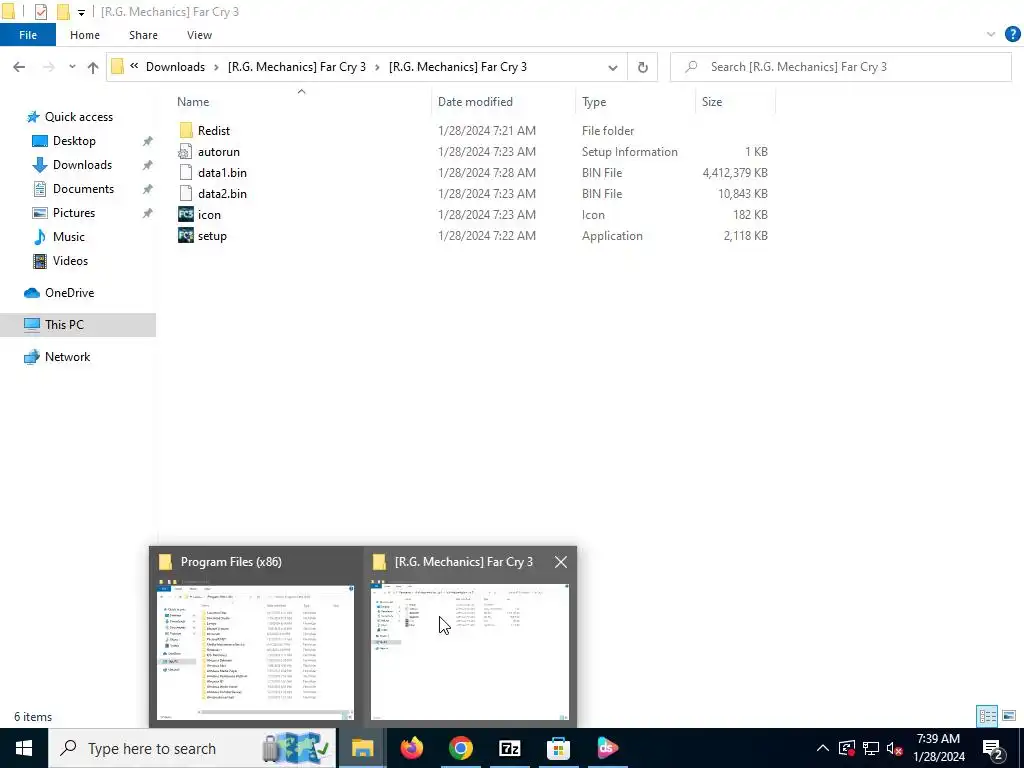This screenshot has height=768, width=1024.
Task: Select This PC in the navigation pane
Action: [78, 325]
